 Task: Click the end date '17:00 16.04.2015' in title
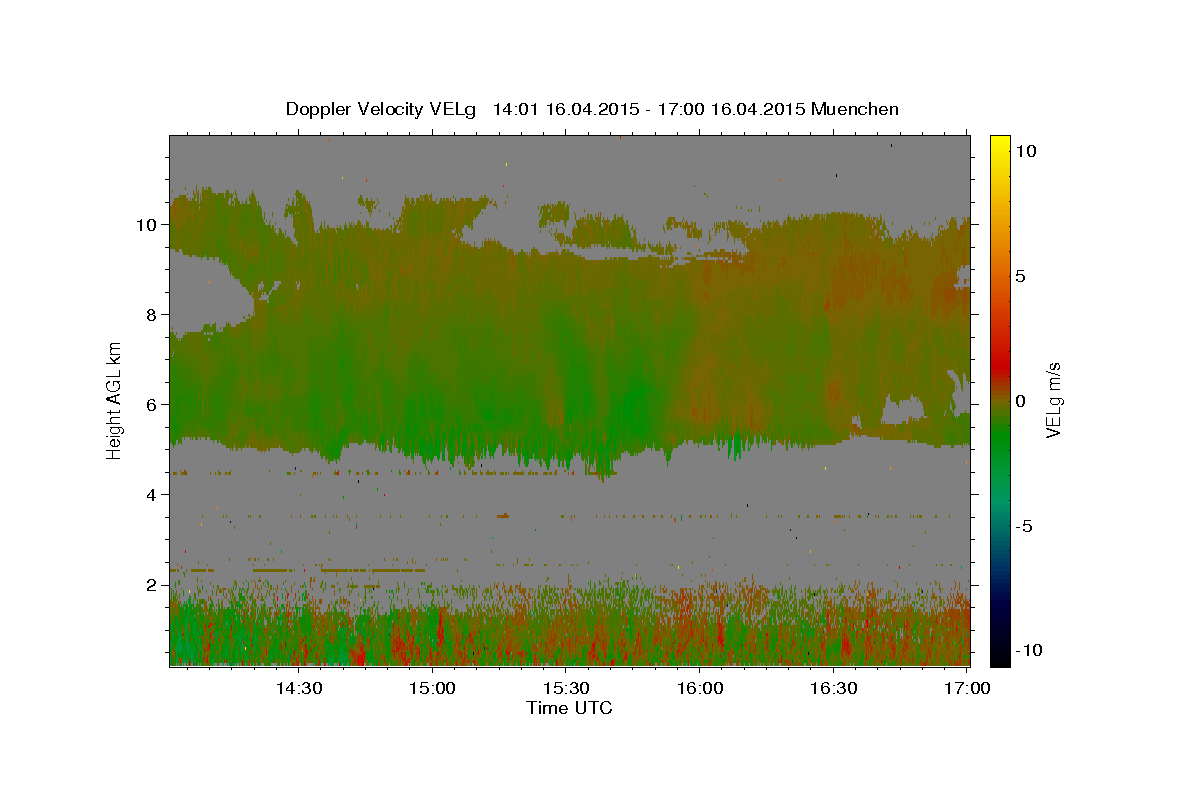click(733, 109)
